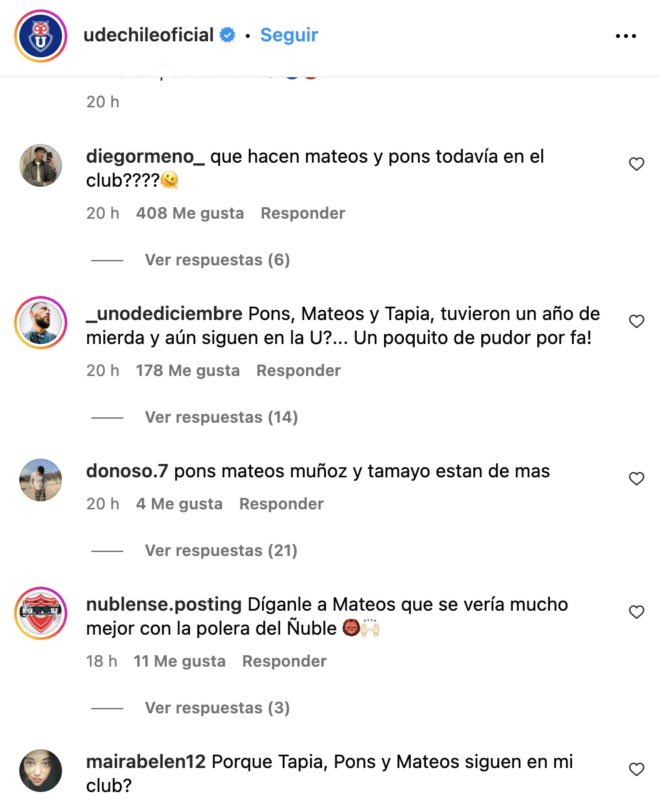Screen dimensions: 660x800
Task: Show the 3 replies under nublense.posting
Action: (217, 708)
